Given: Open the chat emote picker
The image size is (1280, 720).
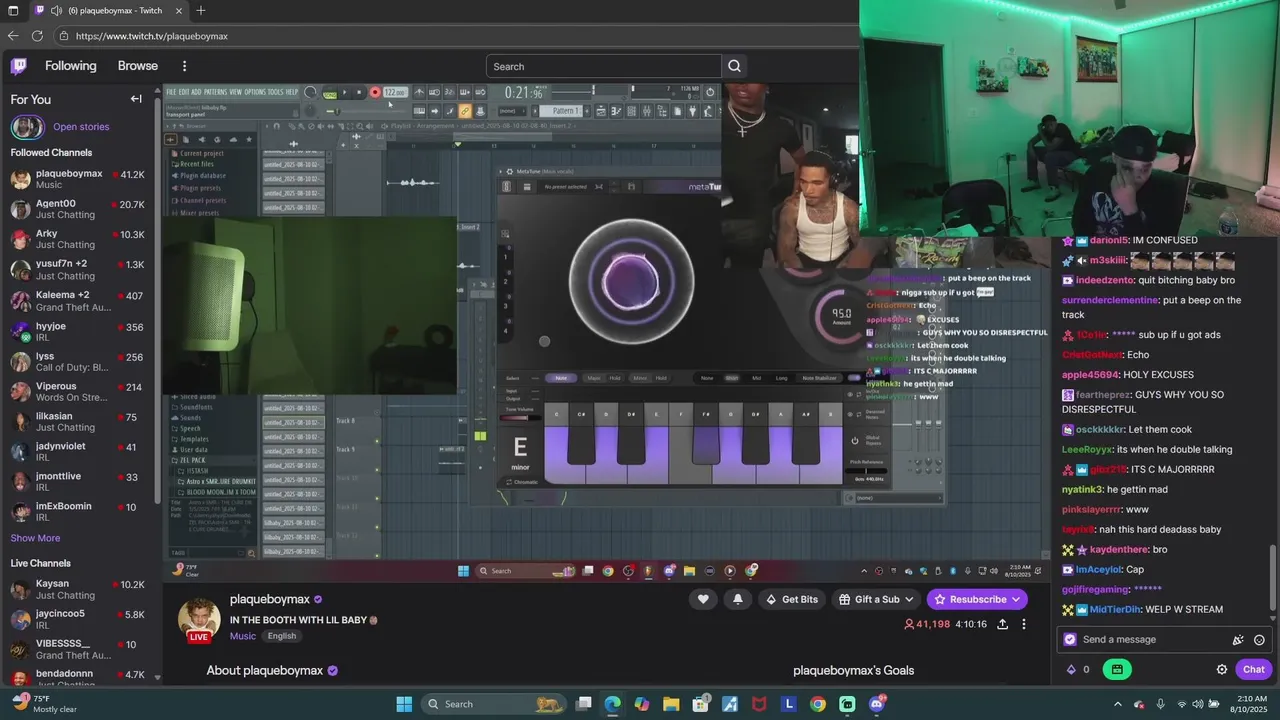Looking at the screenshot, I should (1259, 640).
